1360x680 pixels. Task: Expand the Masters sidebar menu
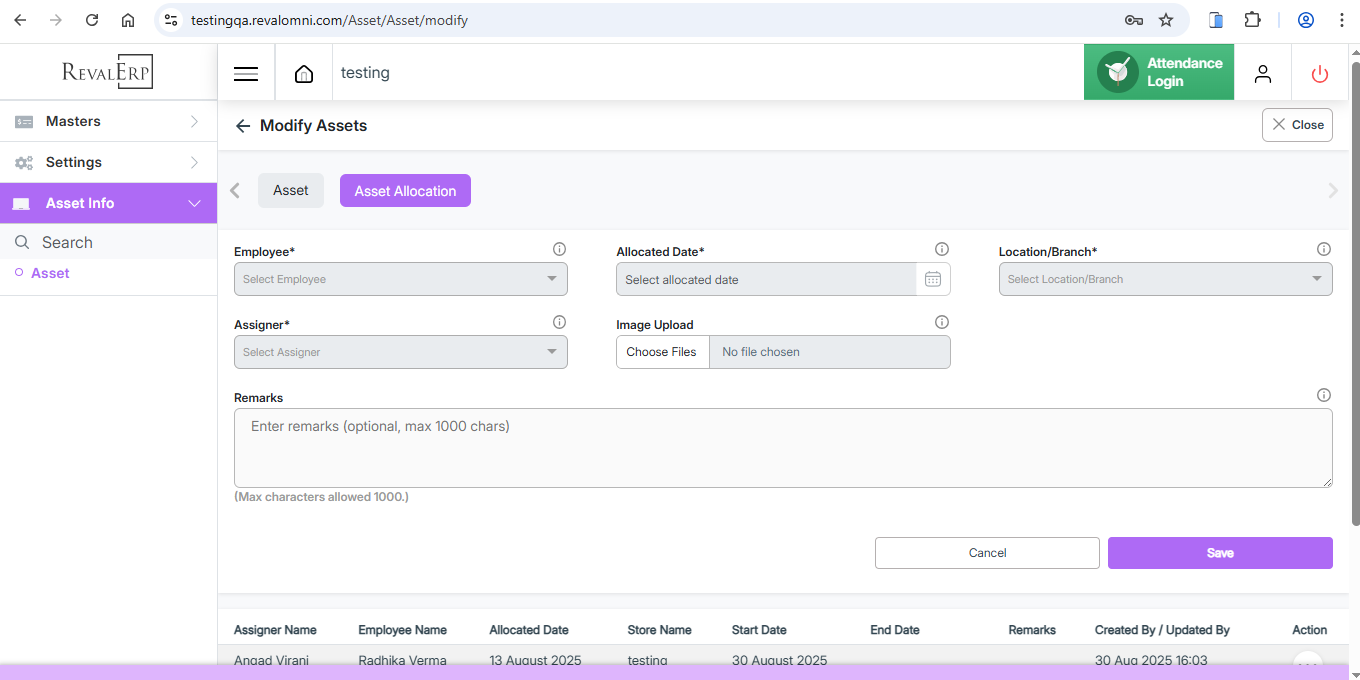coord(108,122)
